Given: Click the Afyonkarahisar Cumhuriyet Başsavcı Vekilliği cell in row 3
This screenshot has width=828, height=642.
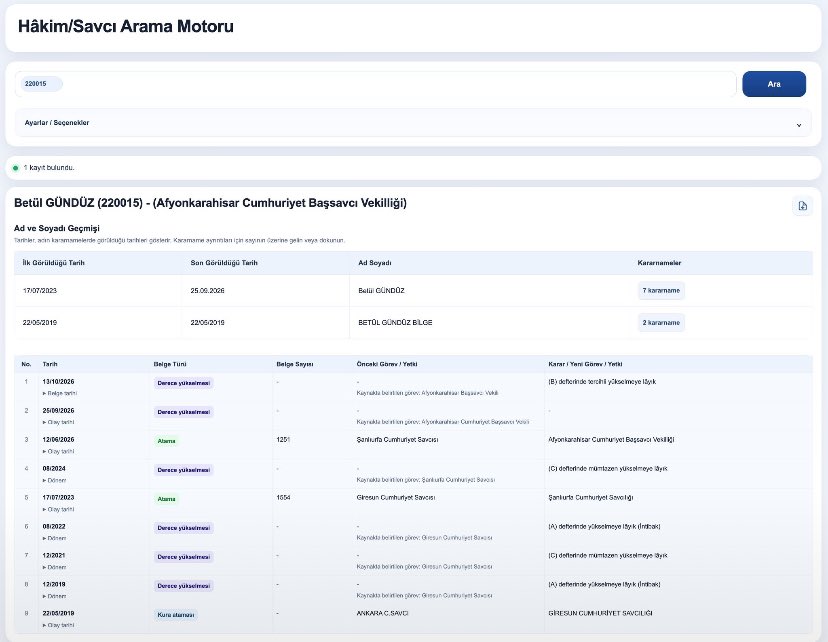Looking at the screenshot, I should [611, 439].
